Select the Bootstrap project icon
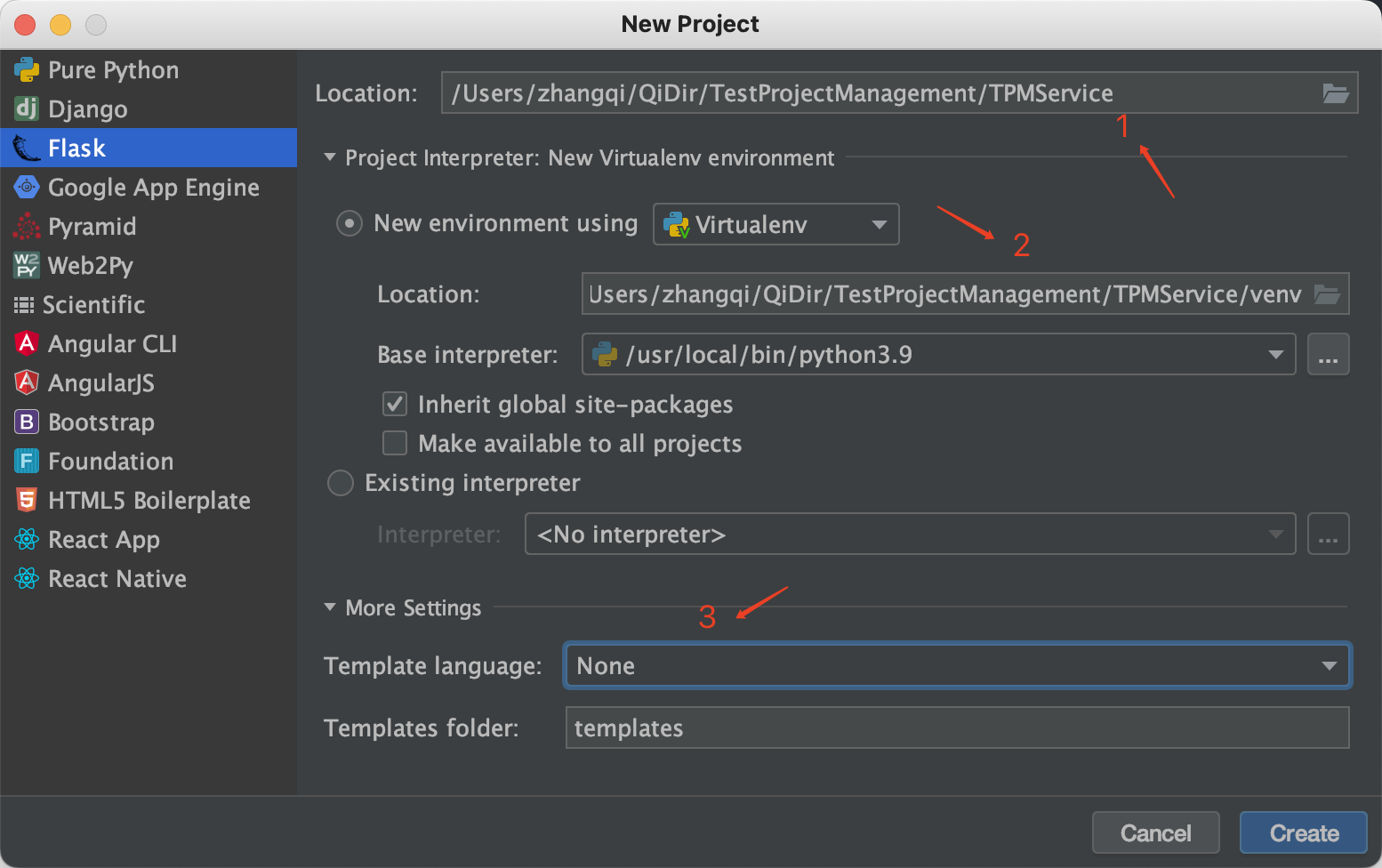This screenshot has width=1382, height=868. [27, 422]
